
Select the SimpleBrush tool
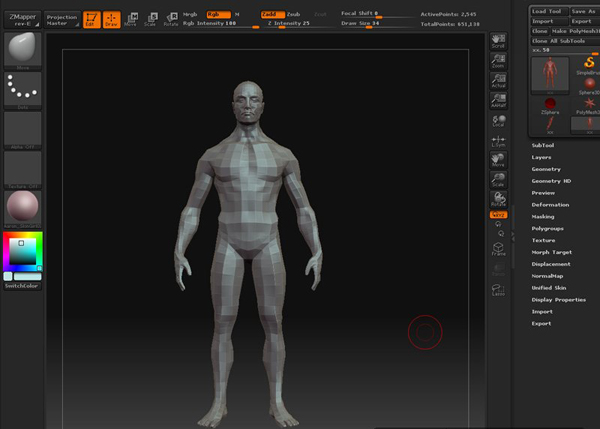click(589, 66)
